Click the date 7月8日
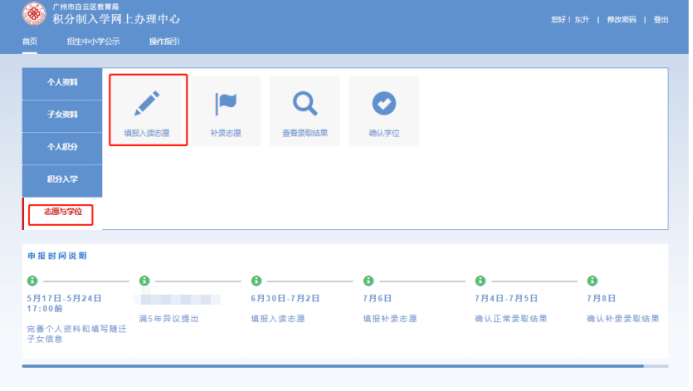 click(601, 299)
